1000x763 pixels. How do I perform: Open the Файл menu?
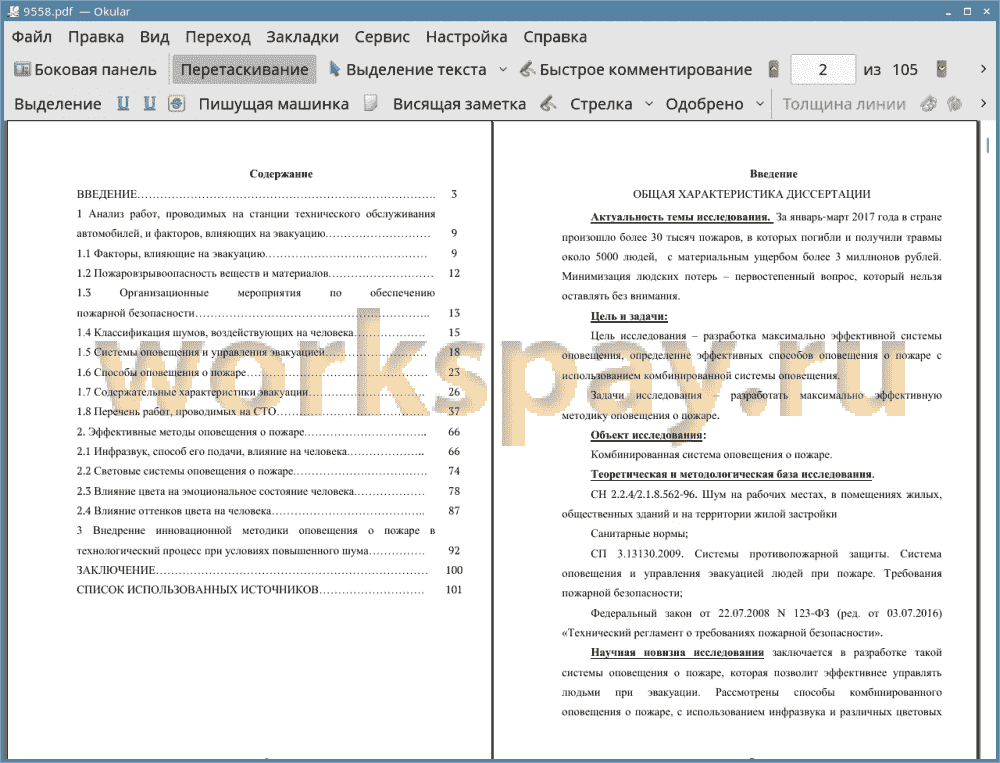32,37
